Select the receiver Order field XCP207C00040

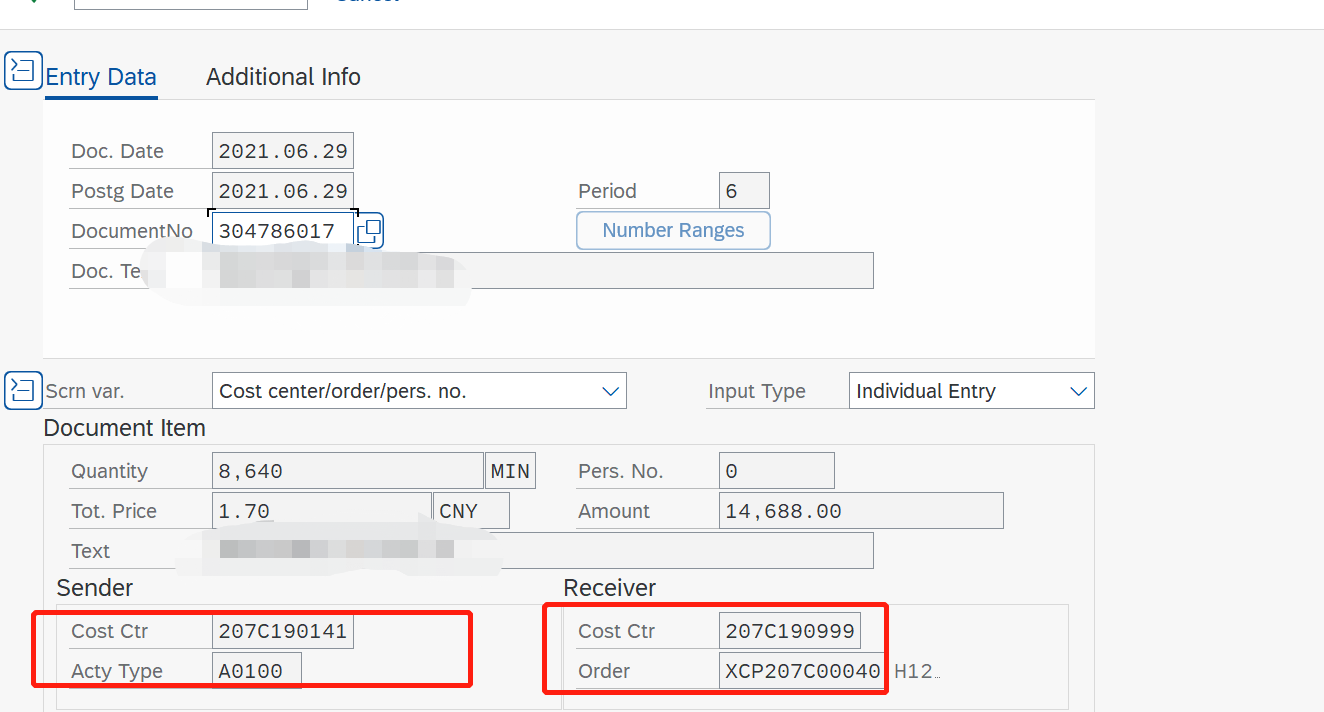tap(801, 671)
